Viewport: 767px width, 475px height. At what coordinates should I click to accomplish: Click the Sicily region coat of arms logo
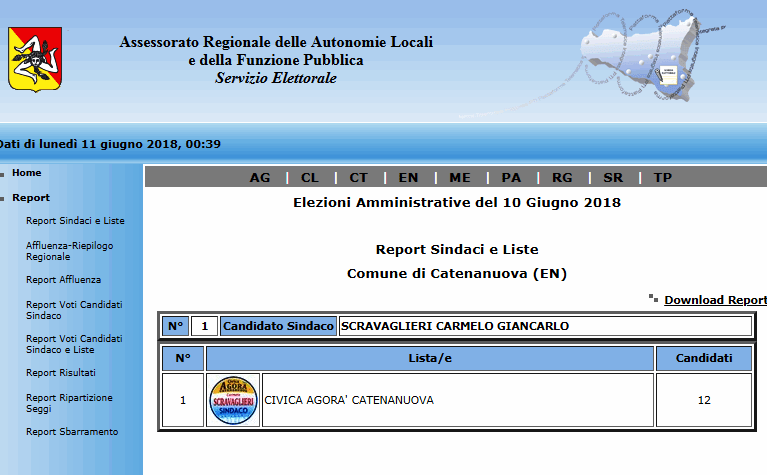34,59
